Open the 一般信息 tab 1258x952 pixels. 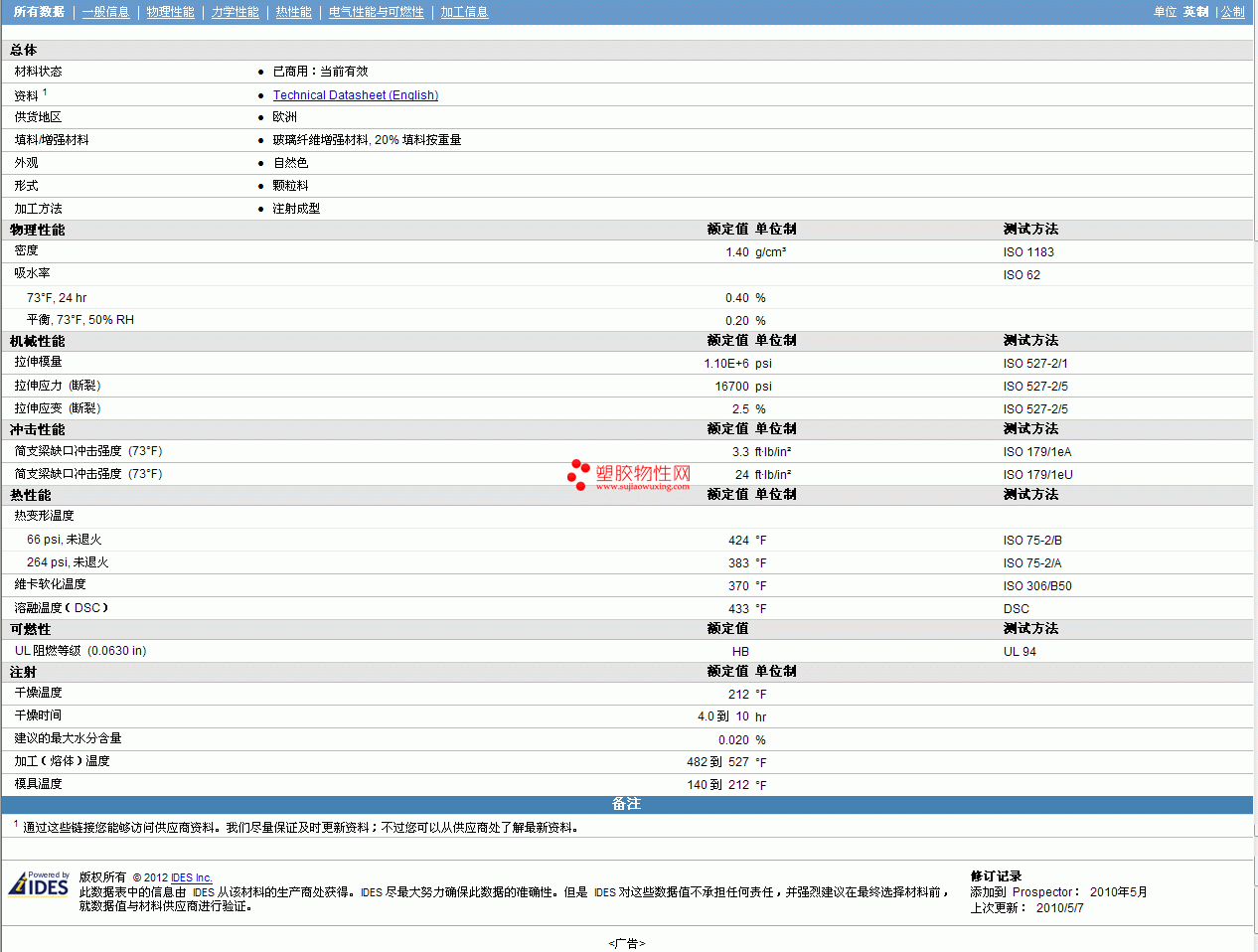point(105,12)
